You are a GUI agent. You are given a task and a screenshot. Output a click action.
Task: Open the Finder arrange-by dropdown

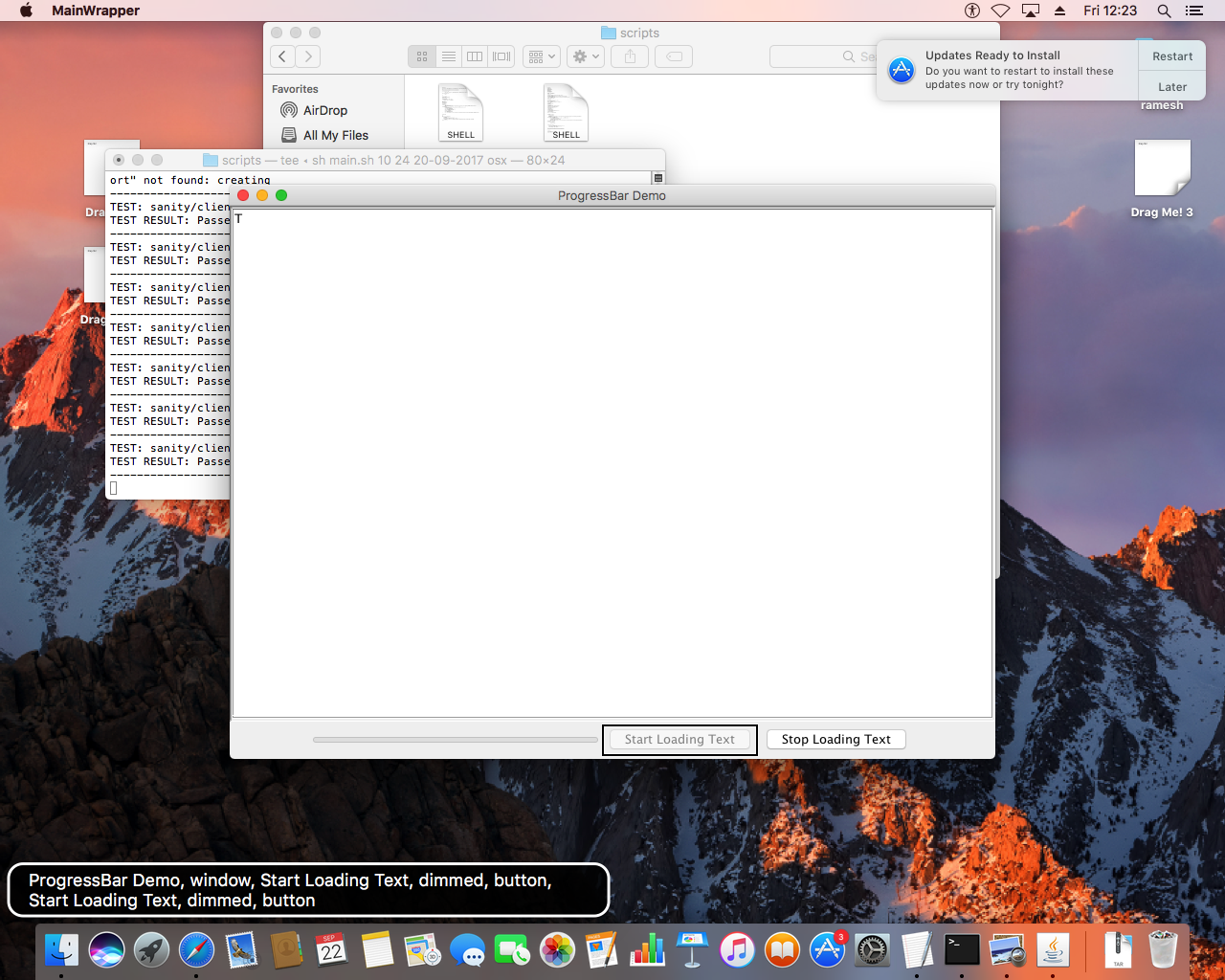coord(542,57)
